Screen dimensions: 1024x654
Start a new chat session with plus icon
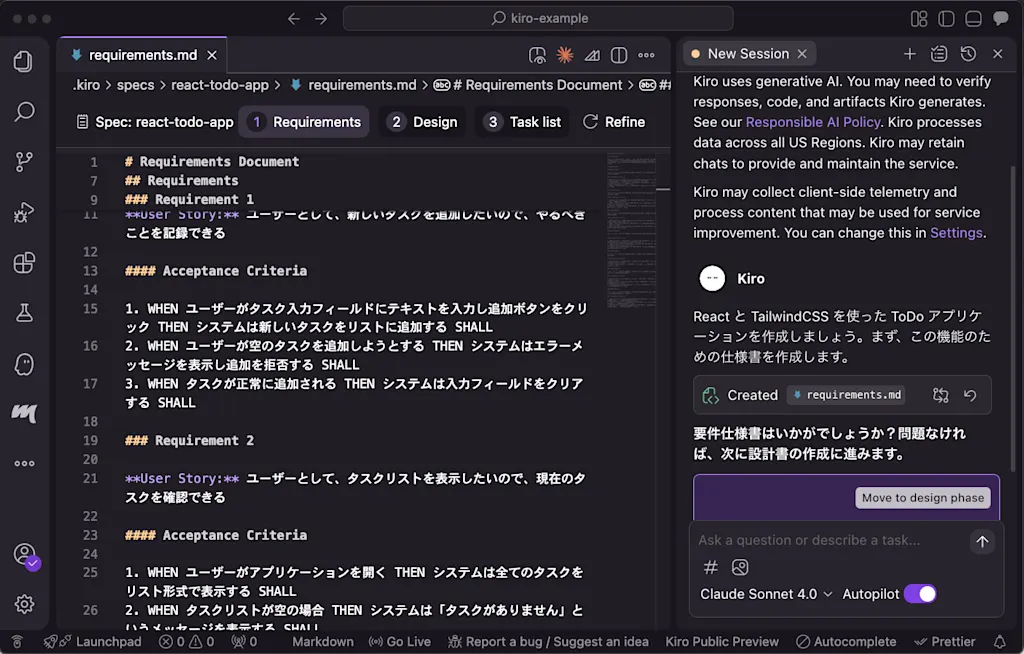pos(909,54)
